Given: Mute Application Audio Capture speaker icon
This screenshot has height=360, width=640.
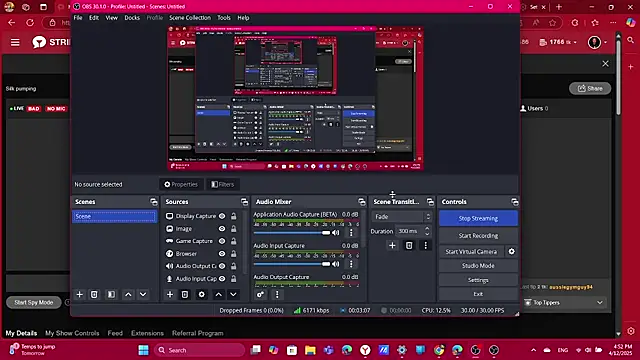Looking at the screenshot, I should point(336,233).
